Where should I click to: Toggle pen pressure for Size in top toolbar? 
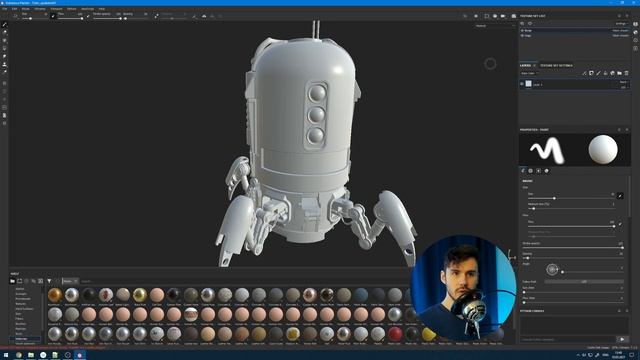click(x=53, y=16)
